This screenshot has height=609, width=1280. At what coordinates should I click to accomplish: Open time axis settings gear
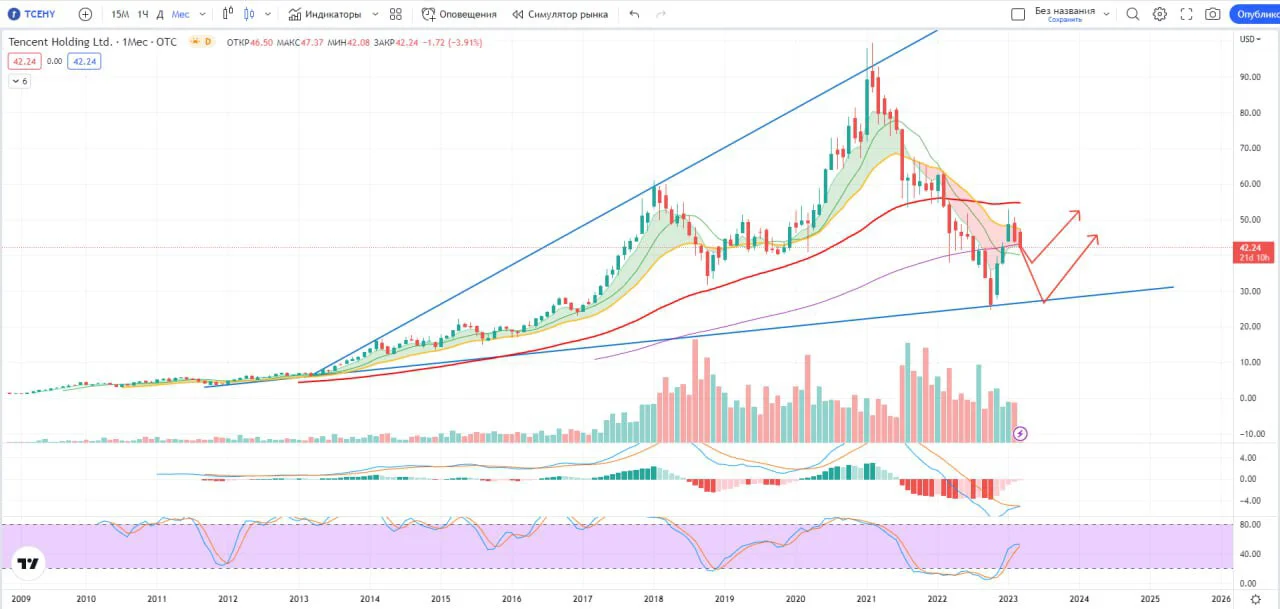coord(1256,599)
